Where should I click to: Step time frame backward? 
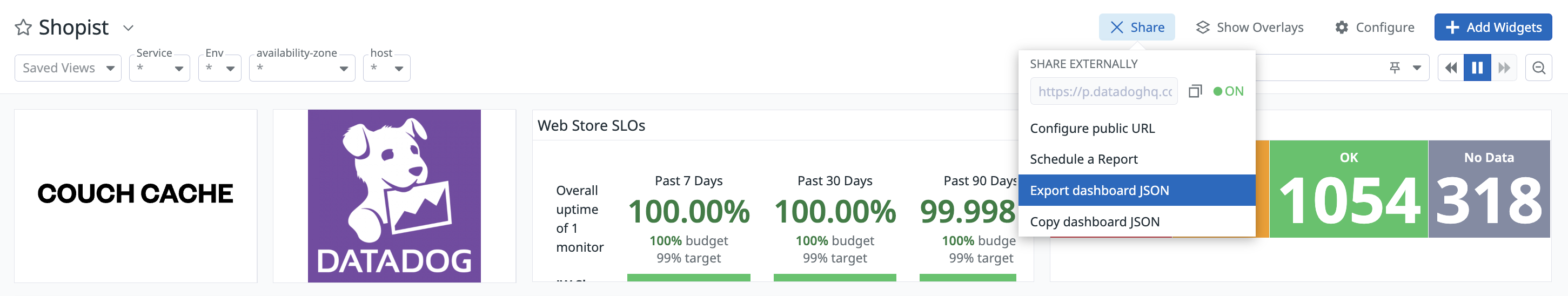[x=1451, y=68]
